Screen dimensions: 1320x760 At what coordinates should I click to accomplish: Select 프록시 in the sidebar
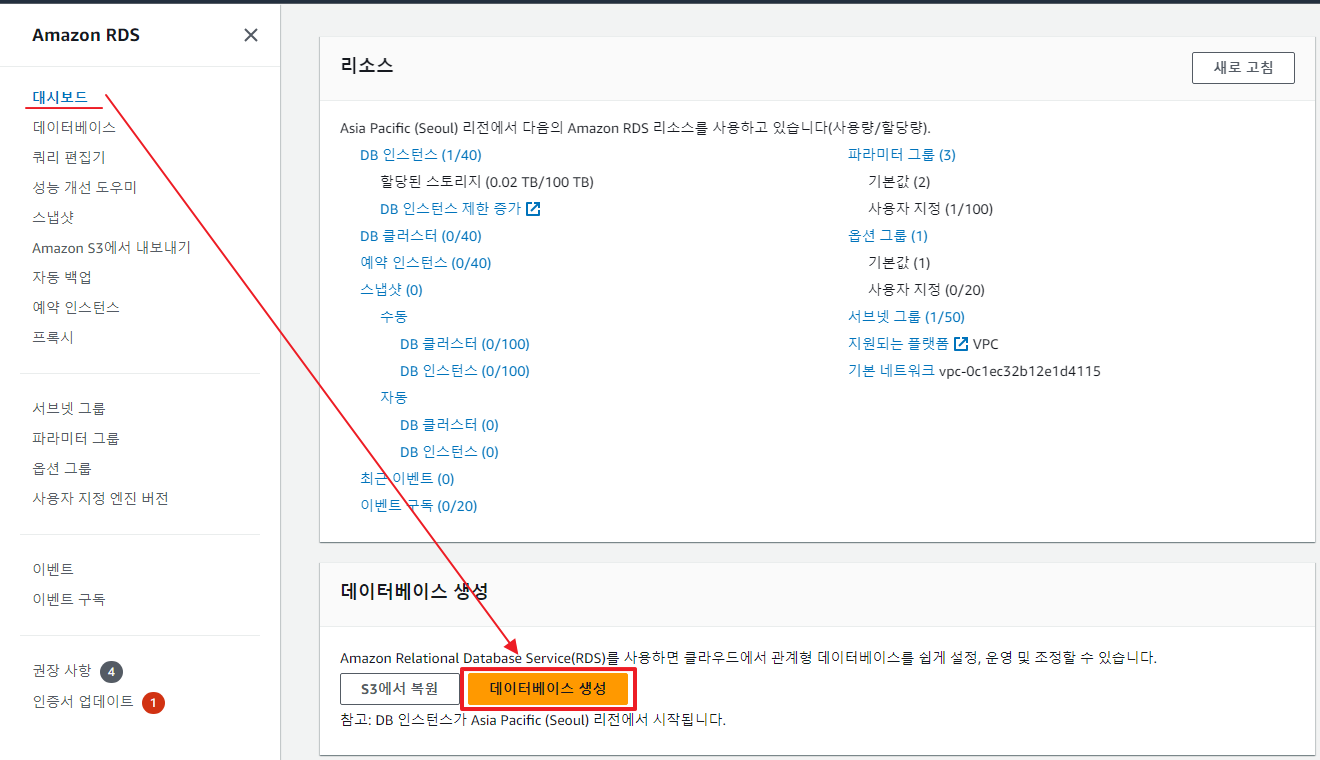coord(53,337)
